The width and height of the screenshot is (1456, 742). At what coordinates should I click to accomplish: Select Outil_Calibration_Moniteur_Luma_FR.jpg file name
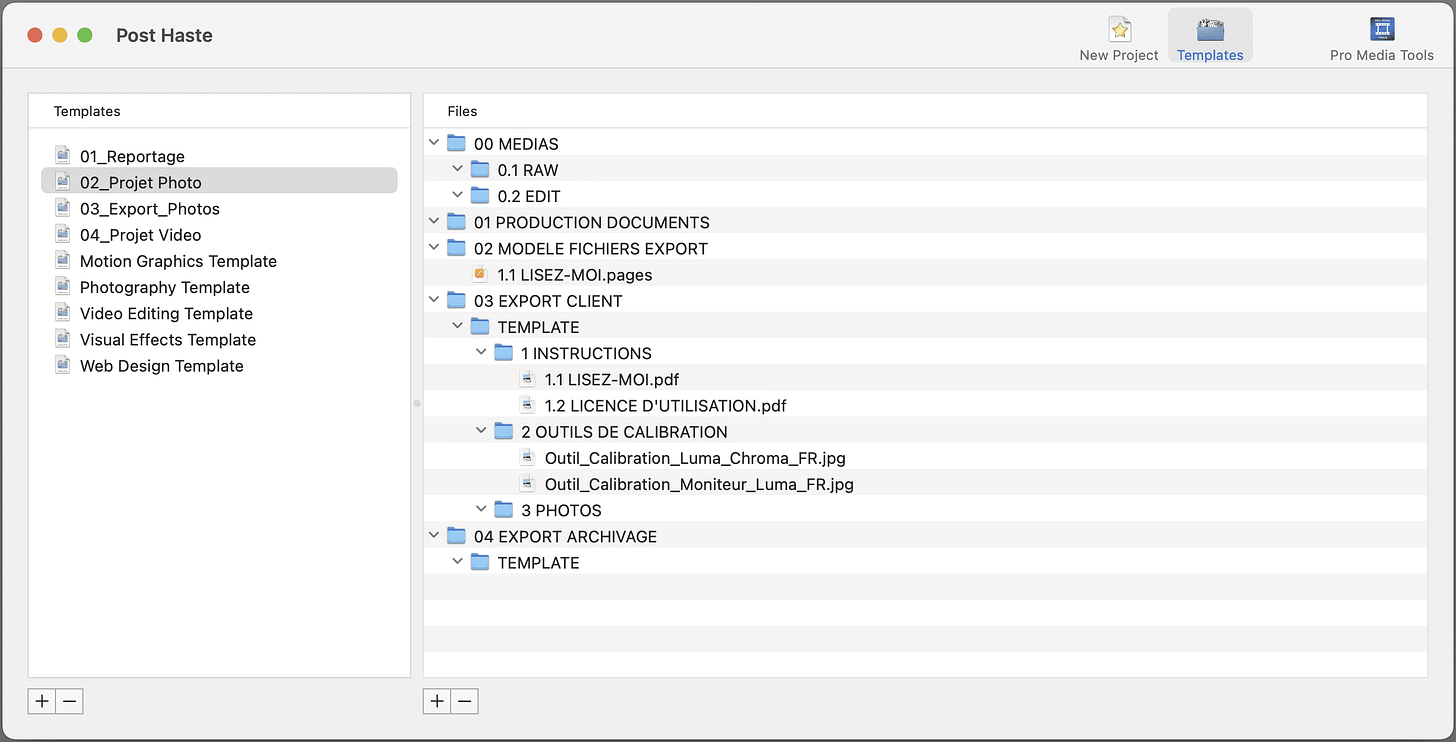click(x=699, y=484)
